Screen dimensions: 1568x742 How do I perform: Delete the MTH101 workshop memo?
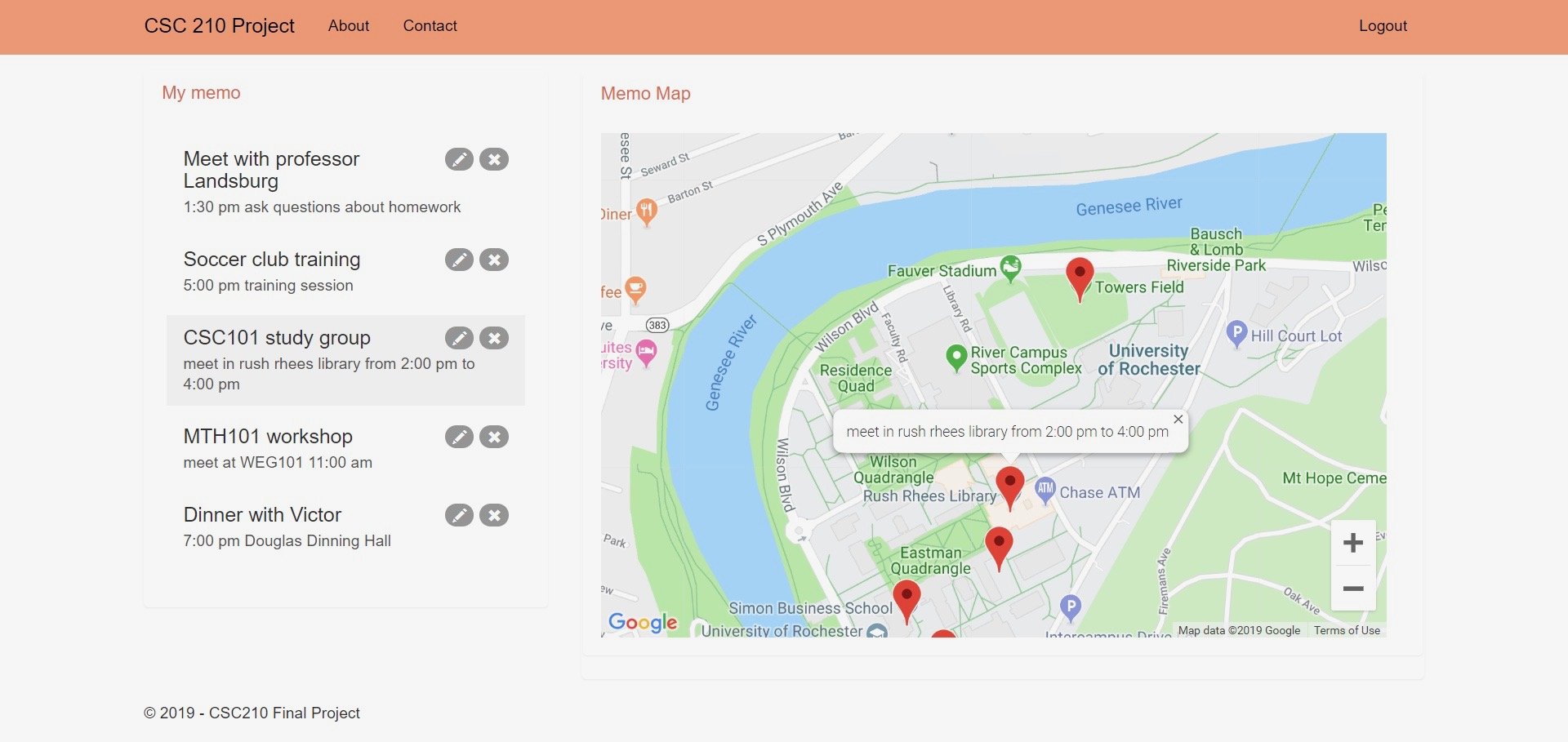494,437
